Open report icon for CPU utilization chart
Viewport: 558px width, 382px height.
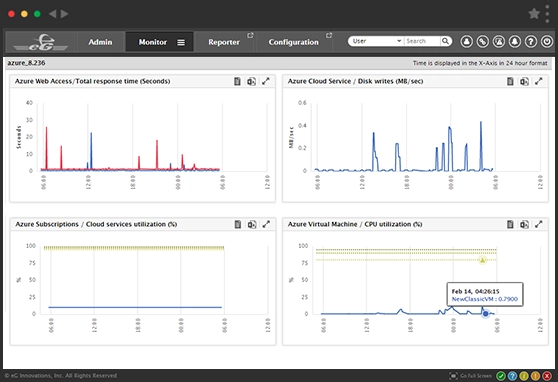click(510, 224)
